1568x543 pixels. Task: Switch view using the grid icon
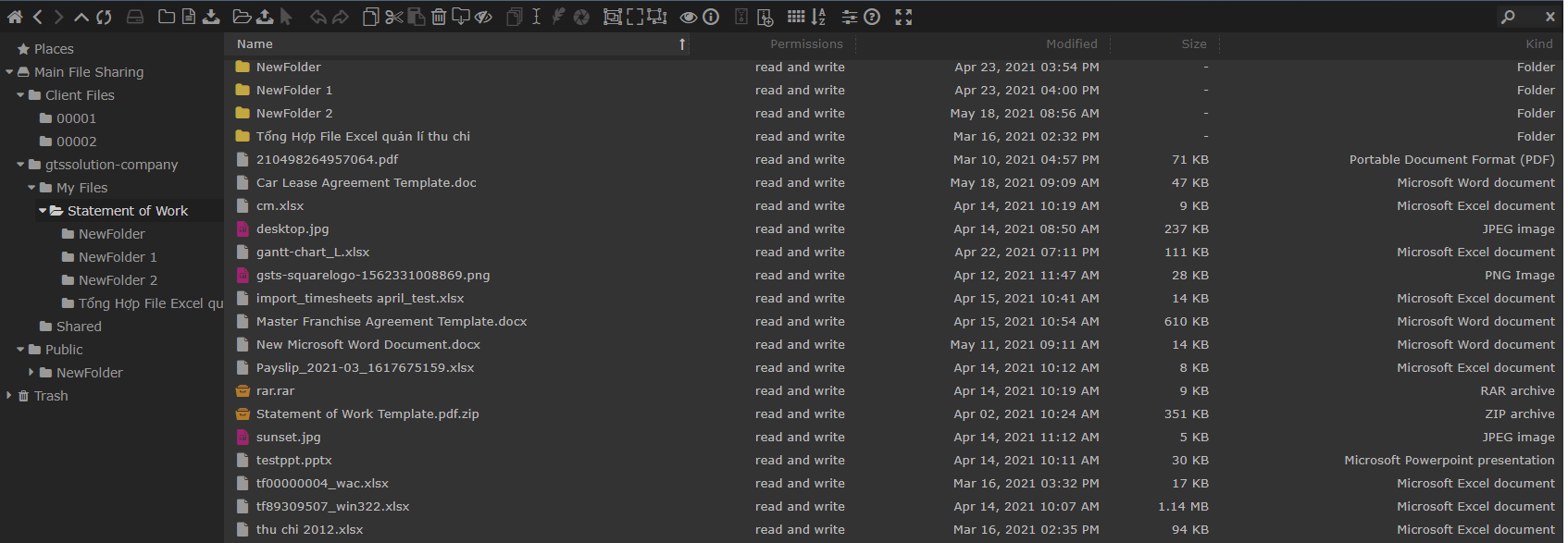point(795,17)
